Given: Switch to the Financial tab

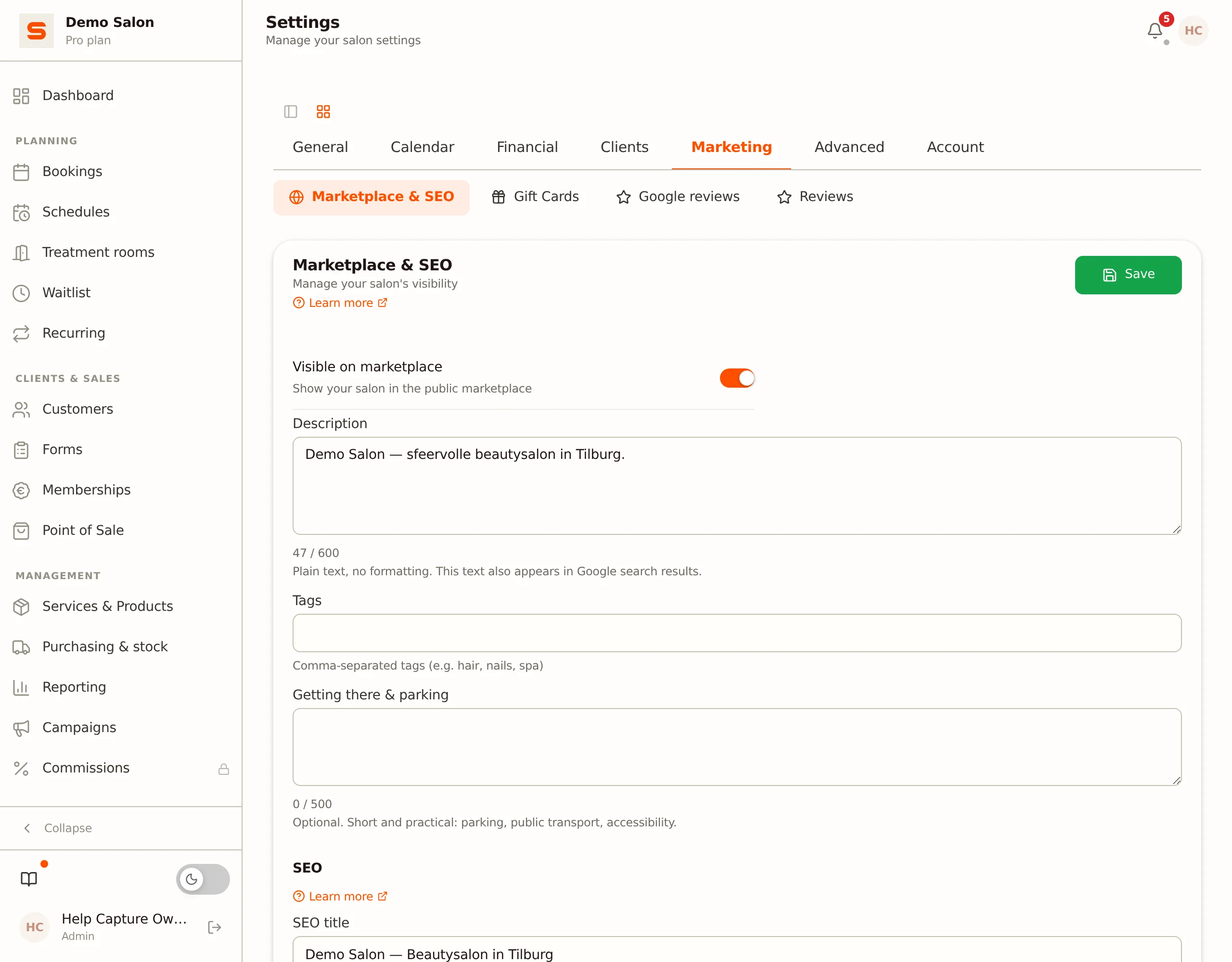Looking at the screenshot, I should [x=527, y=147].
